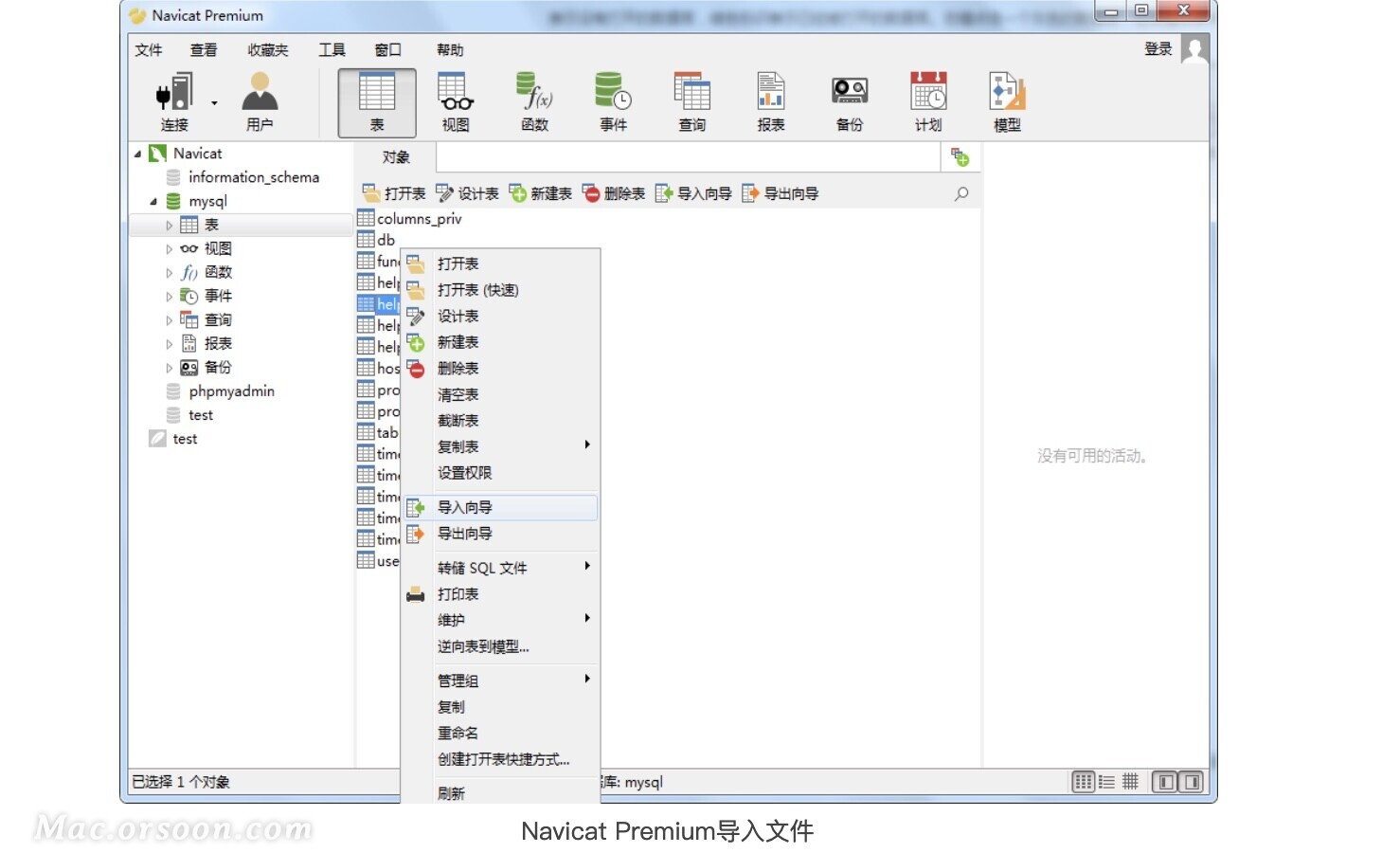The width and height of the screenshot is (1400, 853).
Task: Choose 导入向导 in the context menu
Action: click(501, 508)
